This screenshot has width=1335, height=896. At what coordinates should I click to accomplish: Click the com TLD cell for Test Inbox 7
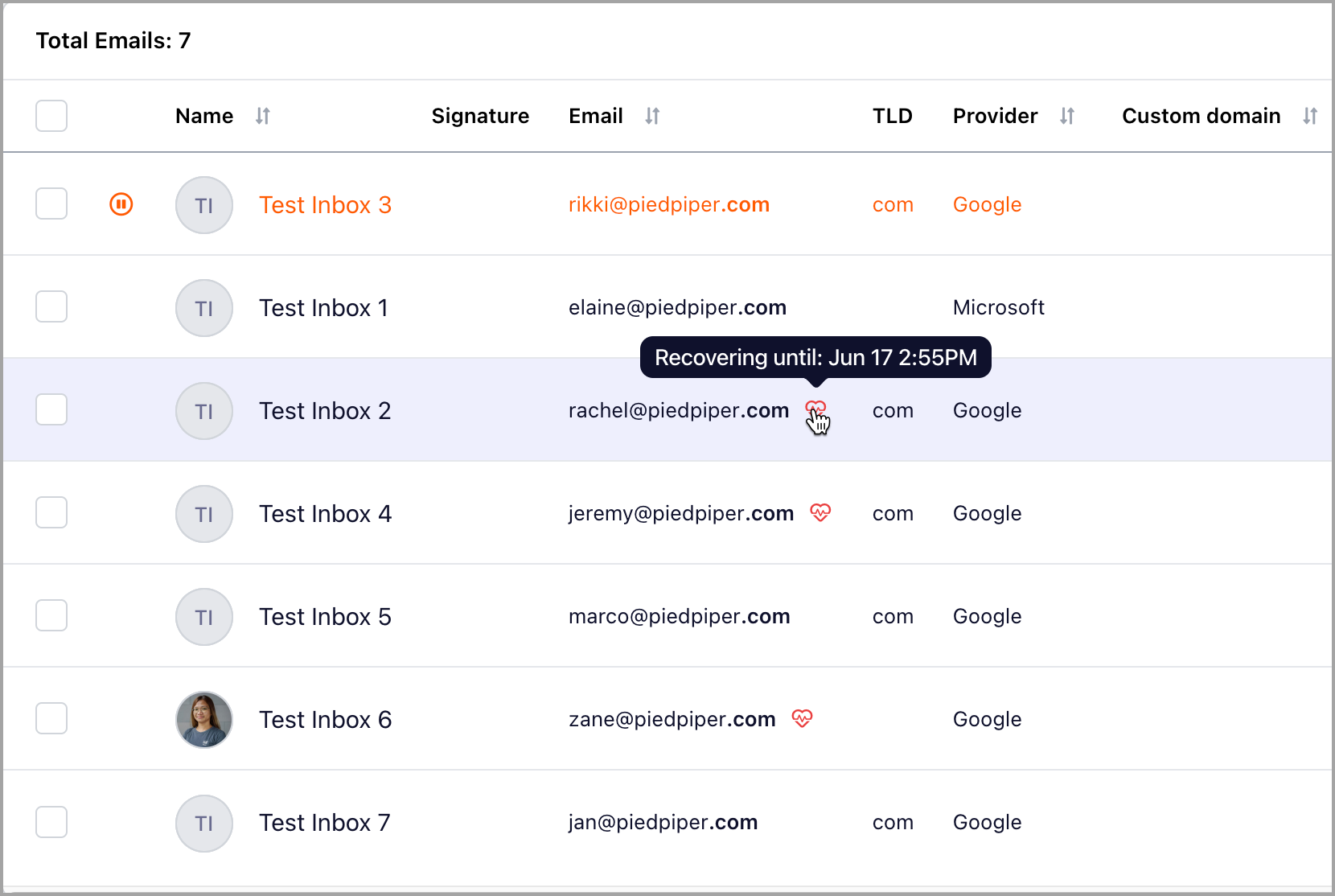[893, 823]
